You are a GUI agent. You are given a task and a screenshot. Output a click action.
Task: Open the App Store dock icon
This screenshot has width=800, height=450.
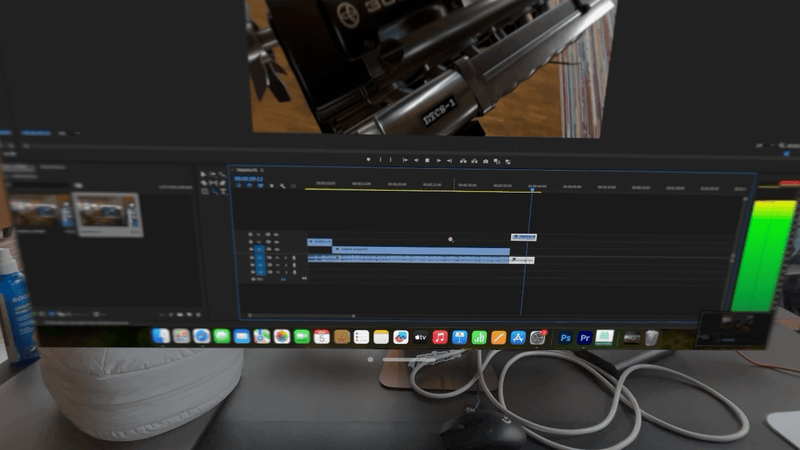518,338
